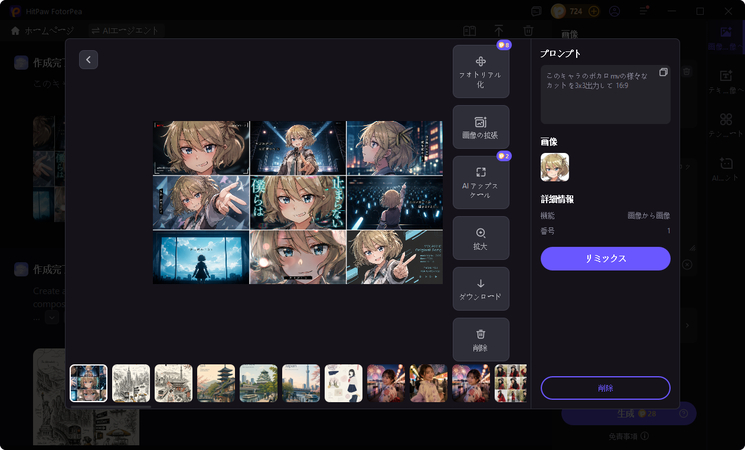Download the image with ダウンロード
The image size is (745, 450).
pyautogui.click(x=481, y=288)
